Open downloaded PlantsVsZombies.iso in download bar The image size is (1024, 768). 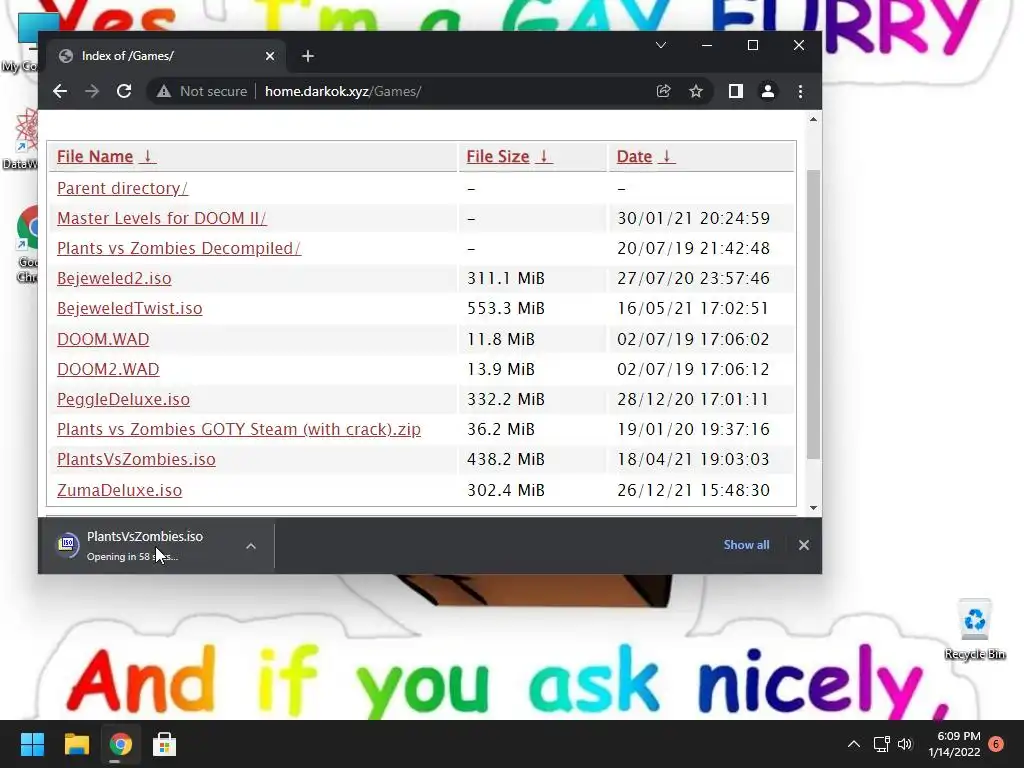tap(145, 545)
